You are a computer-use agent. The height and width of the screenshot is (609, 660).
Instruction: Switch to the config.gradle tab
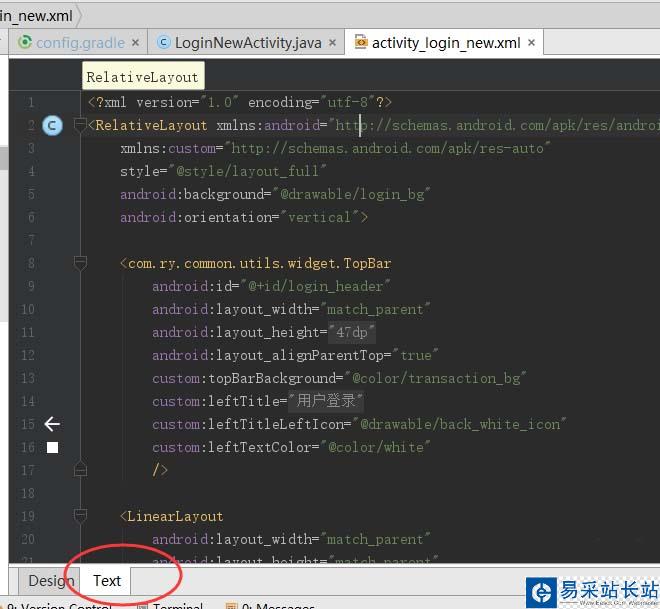[x=79, y=43]
